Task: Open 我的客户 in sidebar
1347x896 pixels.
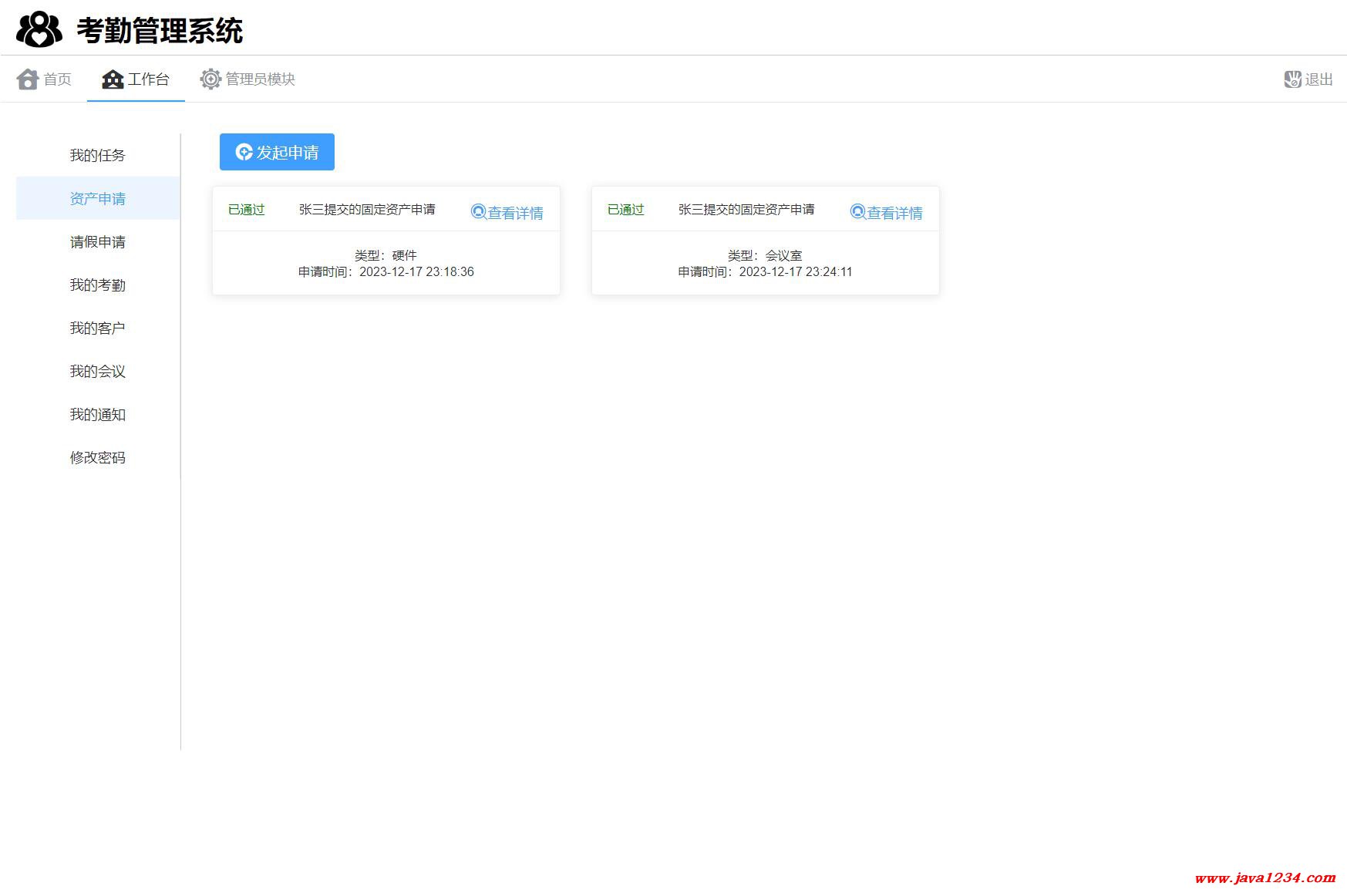Action: [x=98, y=328]
